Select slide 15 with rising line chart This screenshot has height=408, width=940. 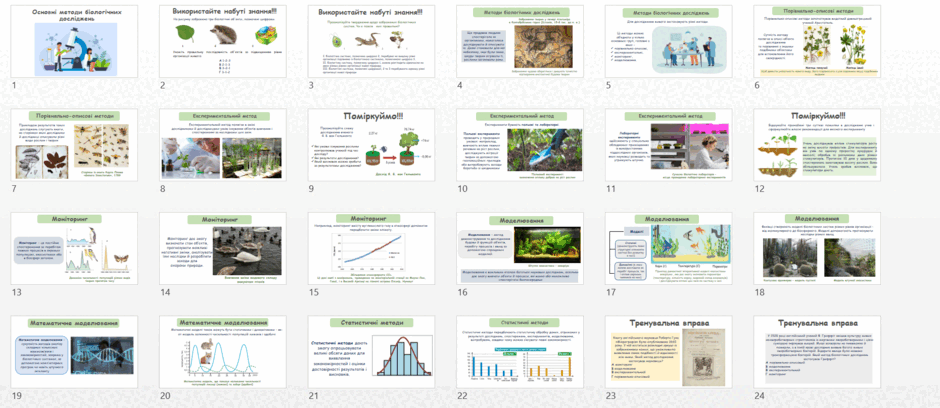click(371, 248)
